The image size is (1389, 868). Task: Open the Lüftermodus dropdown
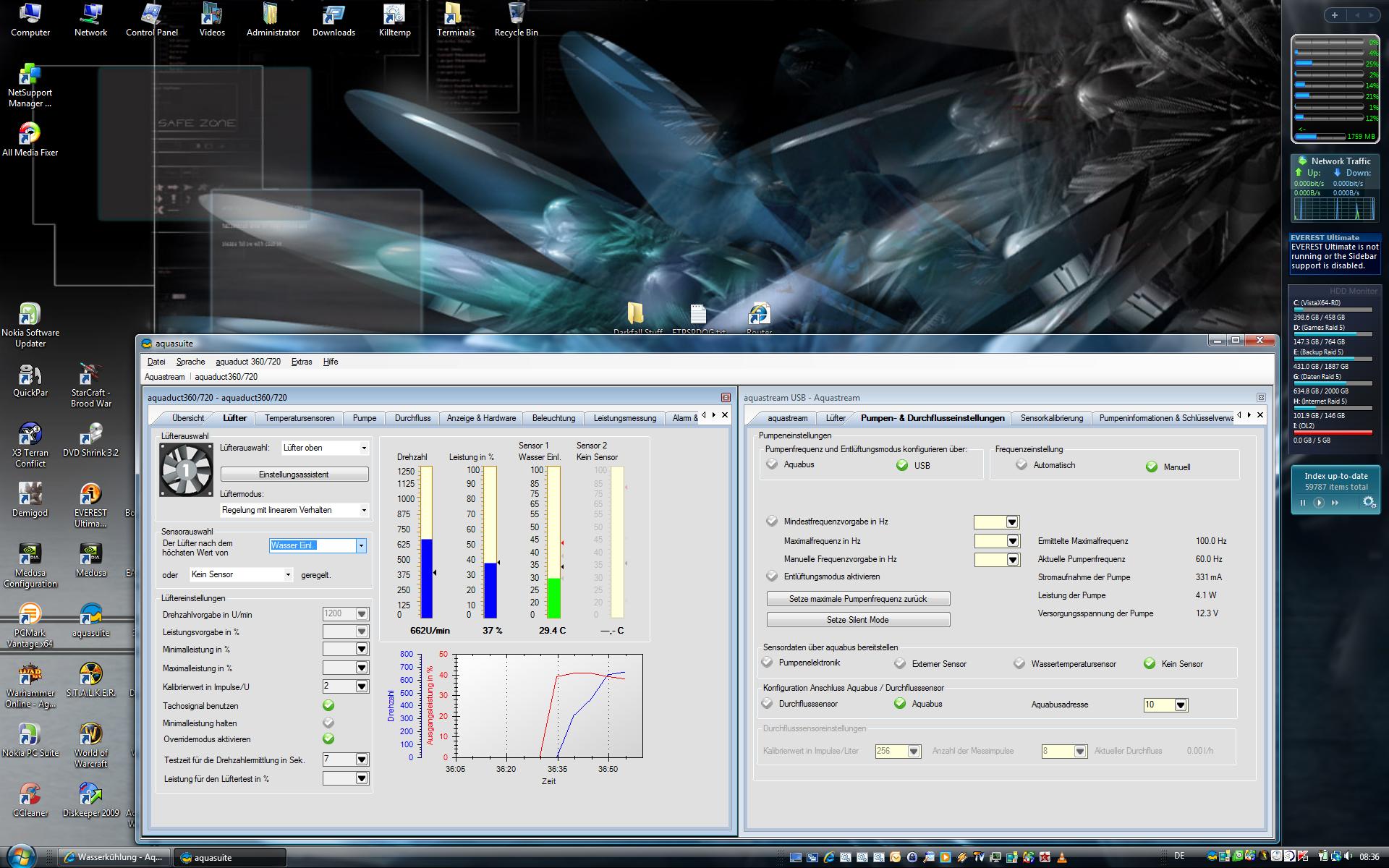pyautogui.click(x=363, y=510)
